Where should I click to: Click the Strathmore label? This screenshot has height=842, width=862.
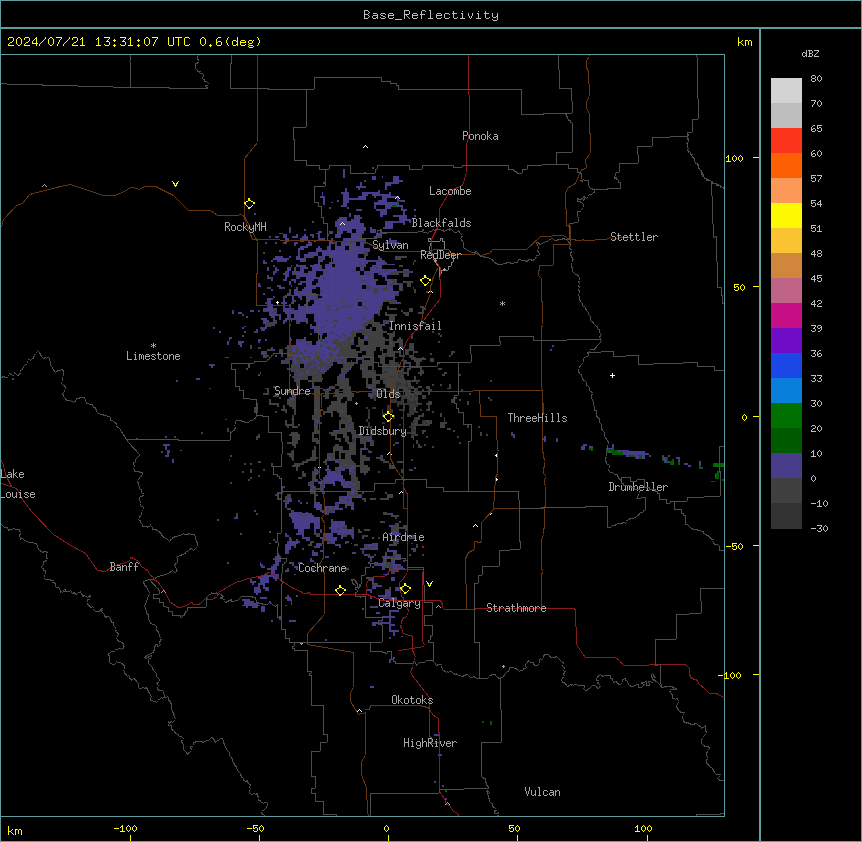pyautogui.click(x=516, y=608)
